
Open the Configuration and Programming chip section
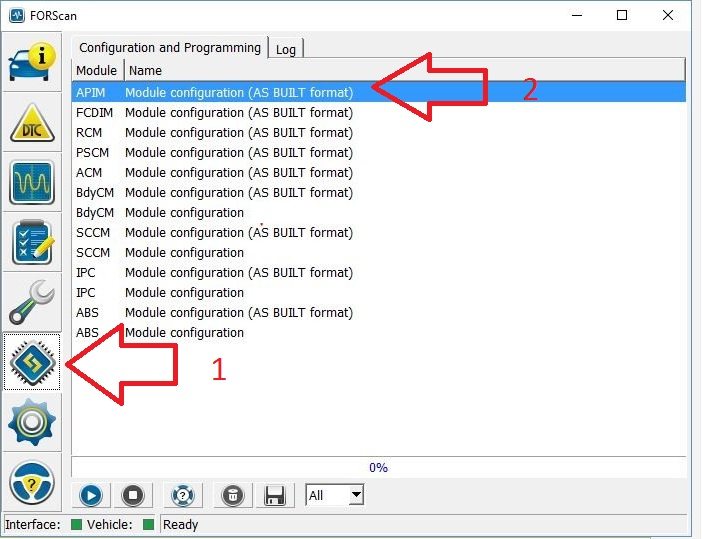click(32, 362)
